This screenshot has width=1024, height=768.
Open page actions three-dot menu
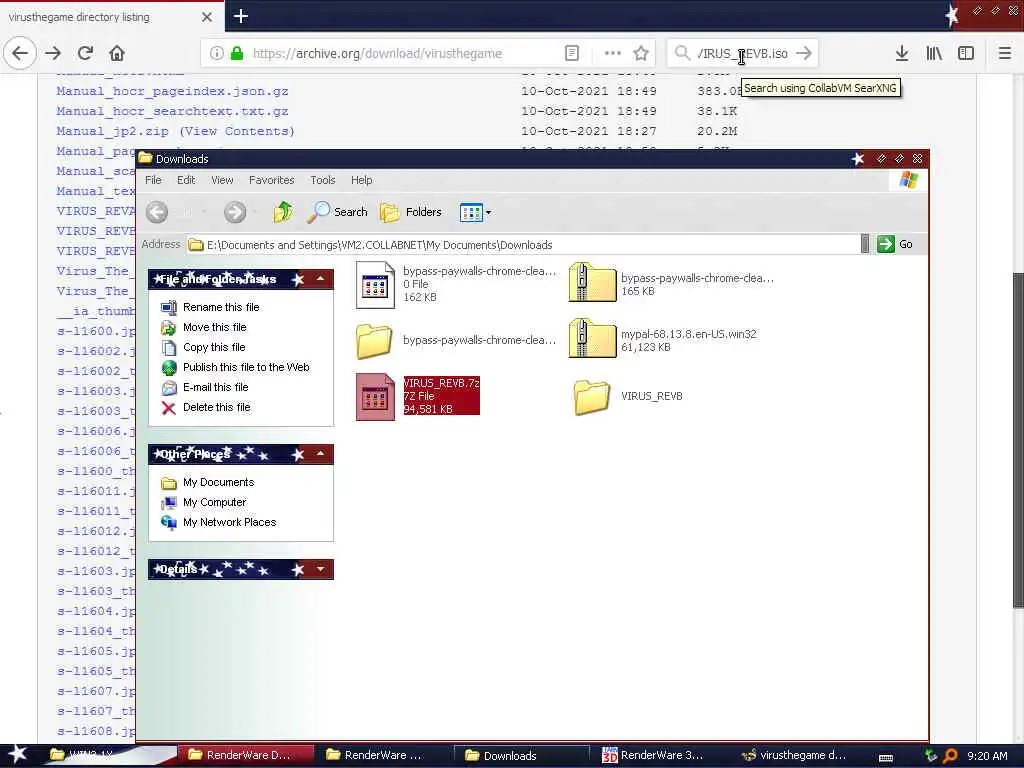(x=613, y=53)
